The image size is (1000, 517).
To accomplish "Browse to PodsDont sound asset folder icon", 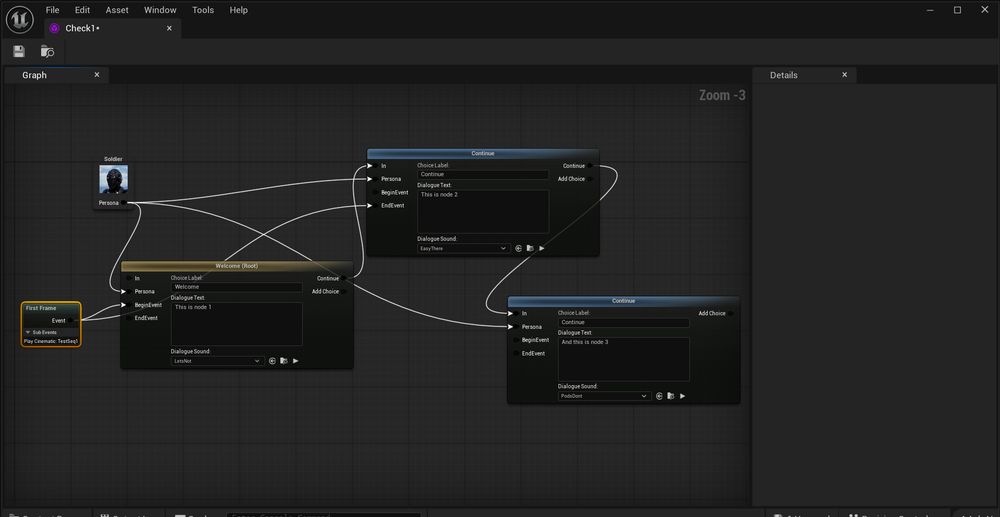I will point(671,396).
